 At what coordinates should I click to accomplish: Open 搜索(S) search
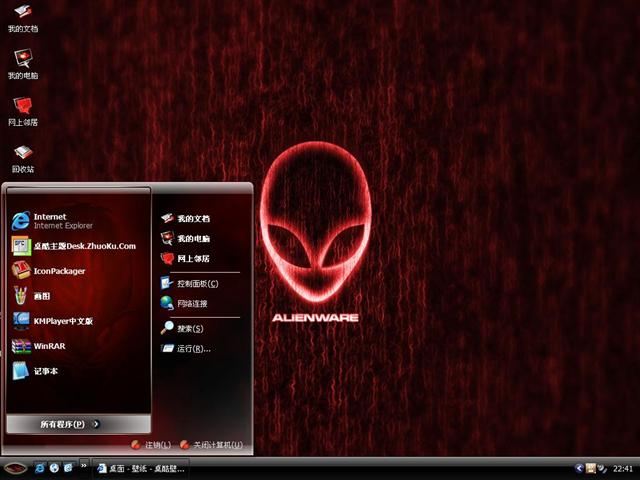202,328
